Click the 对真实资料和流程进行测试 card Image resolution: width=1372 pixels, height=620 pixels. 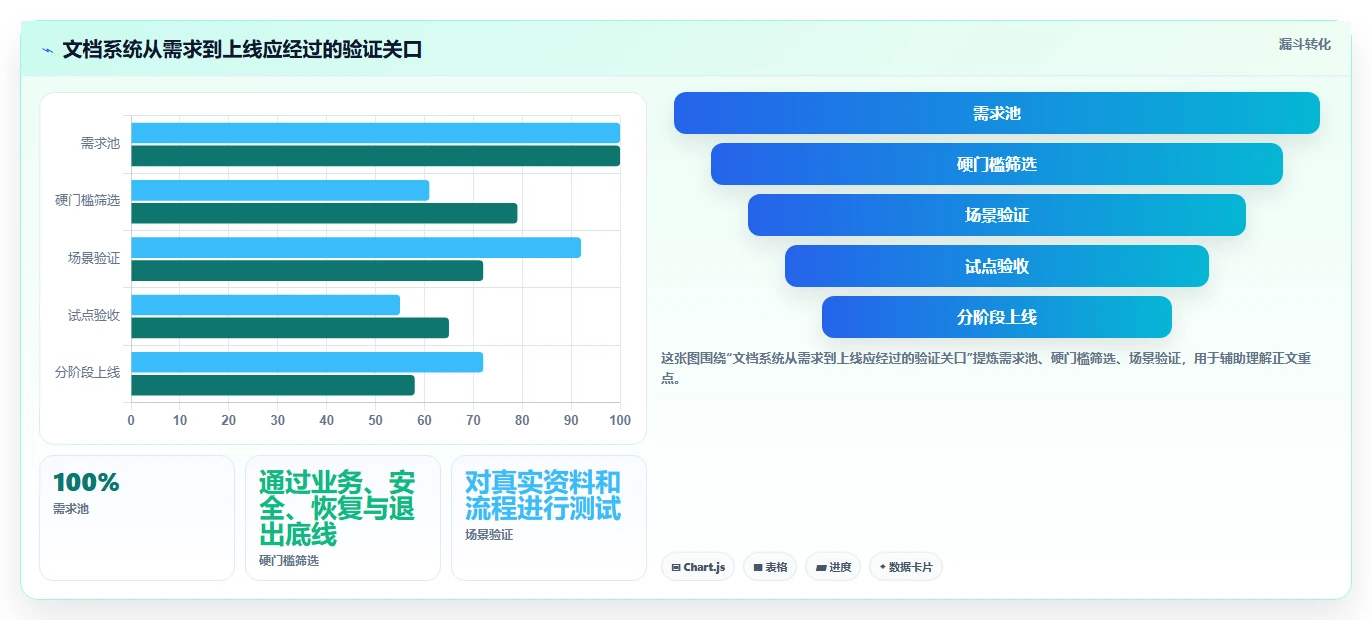point(549,518)
